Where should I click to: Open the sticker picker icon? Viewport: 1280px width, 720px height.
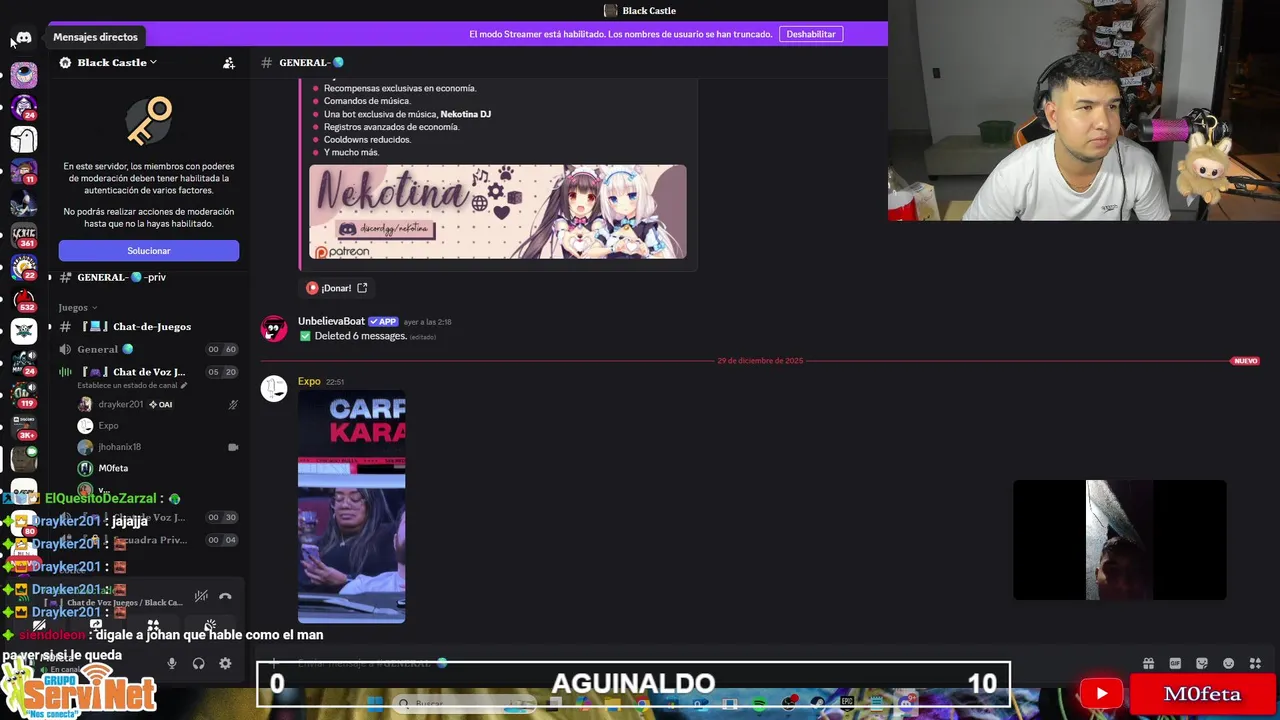coord(1202,663)
